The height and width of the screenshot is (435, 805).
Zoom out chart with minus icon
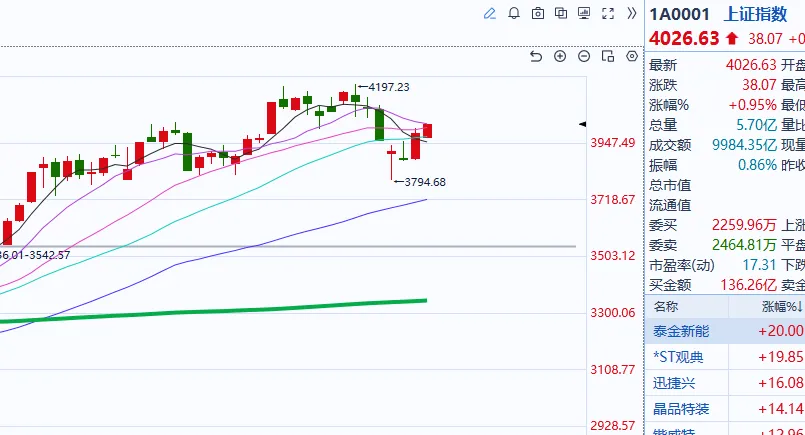tap(584, 56)
